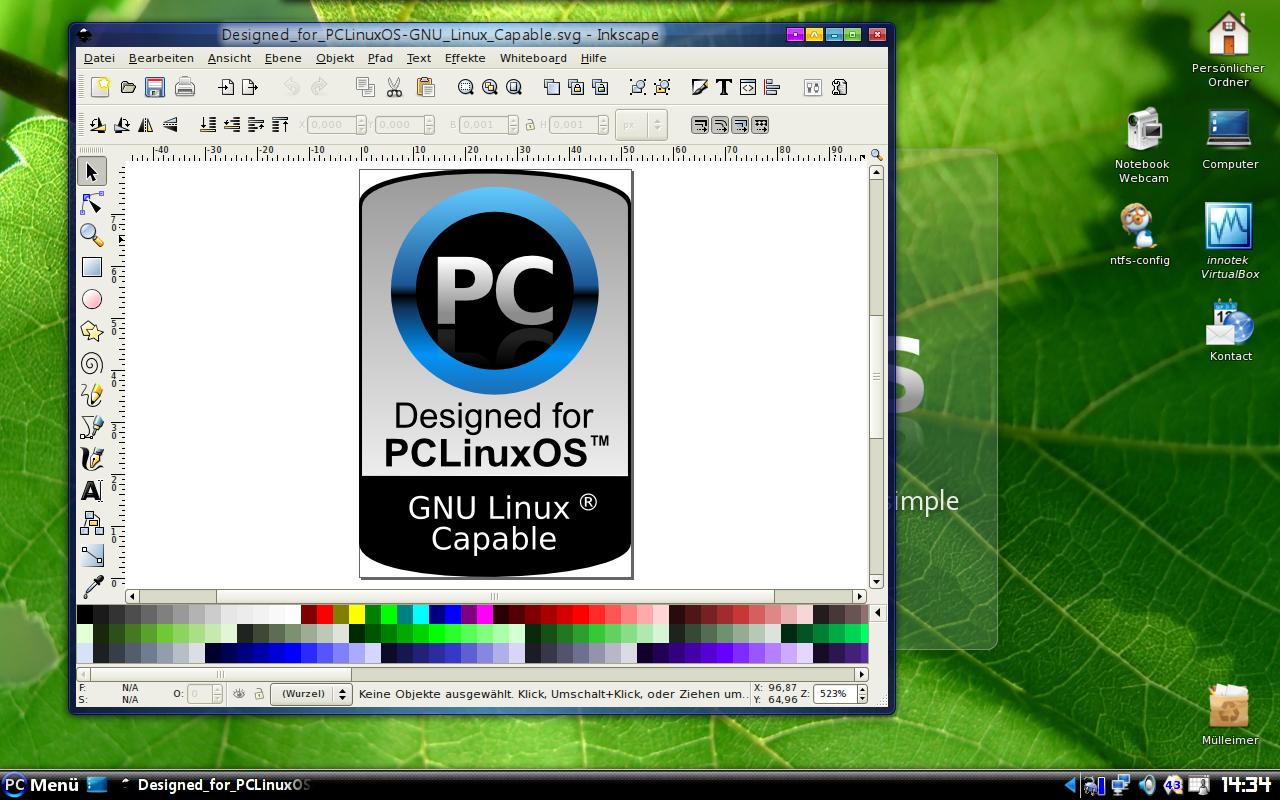
Task: Click Flip horizontal icon
Action: (x=146, y=125)
